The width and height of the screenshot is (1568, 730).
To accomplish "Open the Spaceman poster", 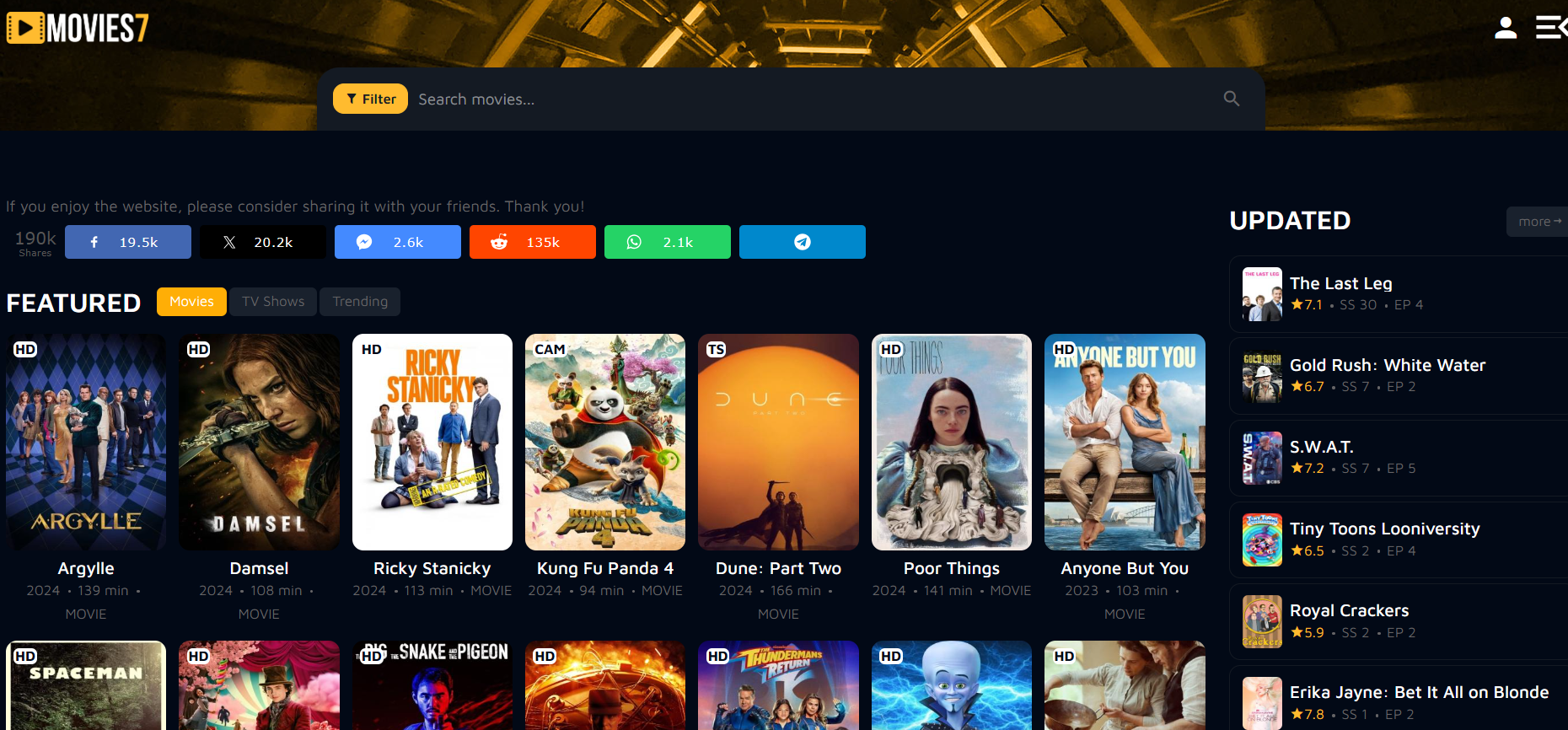I will pyautogui.click(x=86, y=685).
